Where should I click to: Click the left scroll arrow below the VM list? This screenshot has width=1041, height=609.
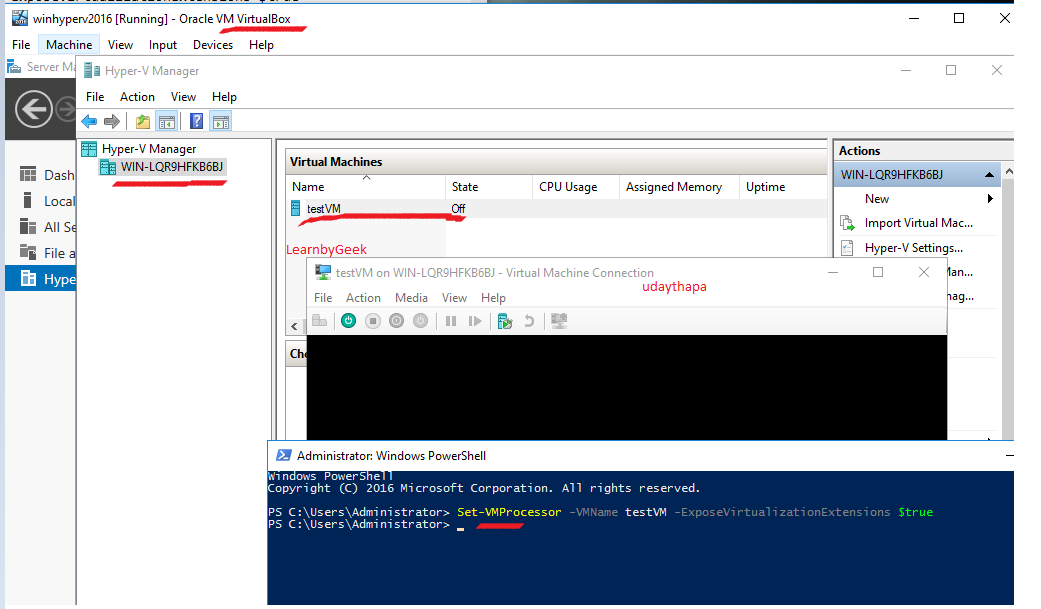tap(293, 325)
